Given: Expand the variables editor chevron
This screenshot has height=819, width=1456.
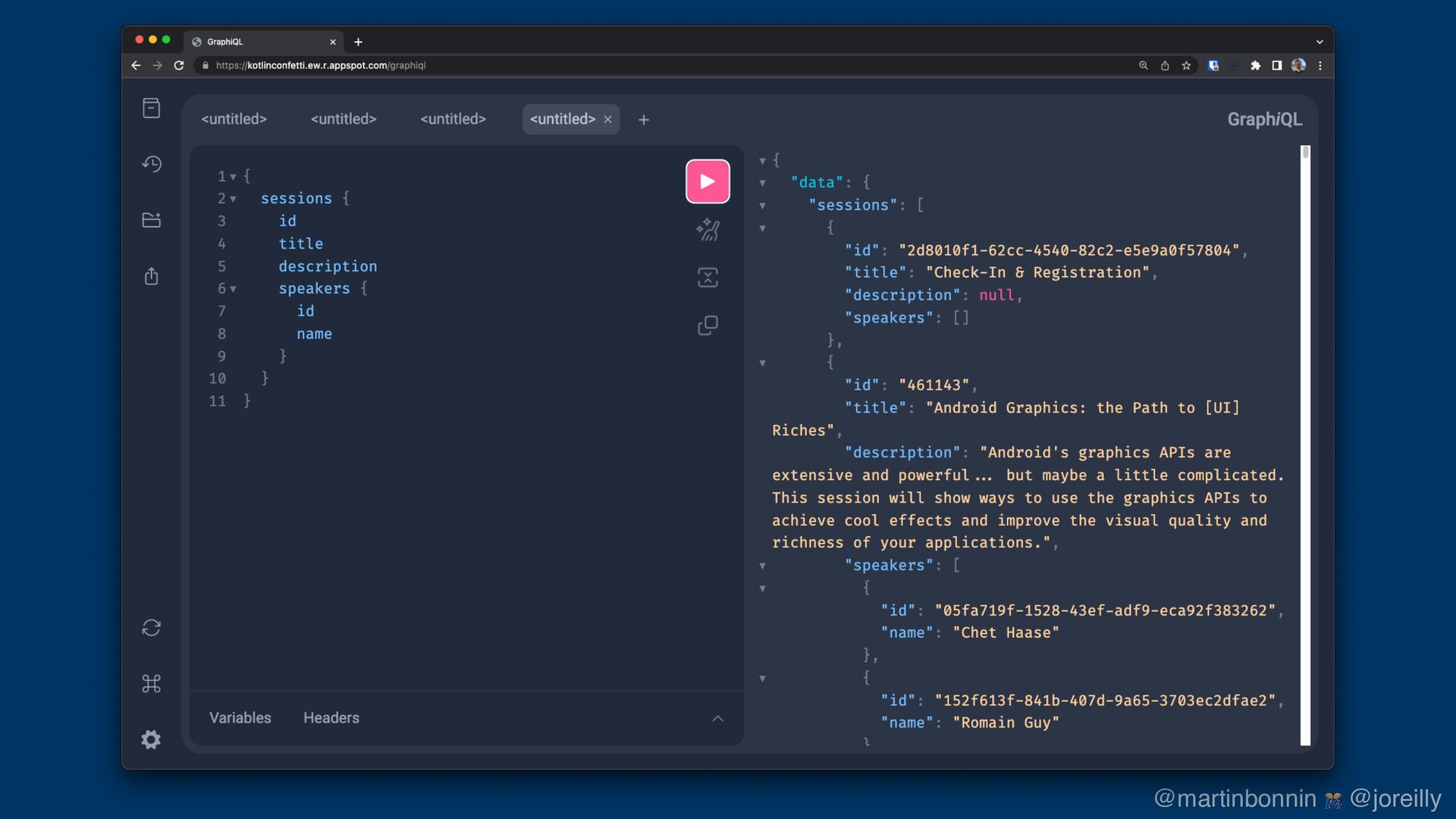Looking at the screenshot, I should coord(717,718).
